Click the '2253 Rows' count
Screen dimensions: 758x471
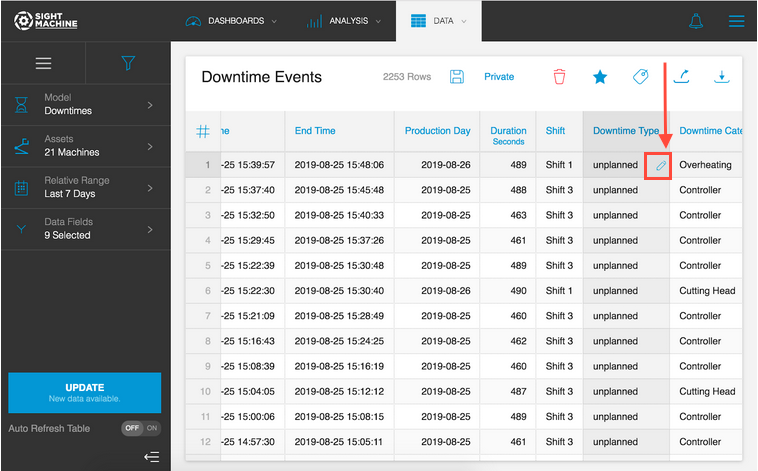pyautogui.click(x=407, y=77)
